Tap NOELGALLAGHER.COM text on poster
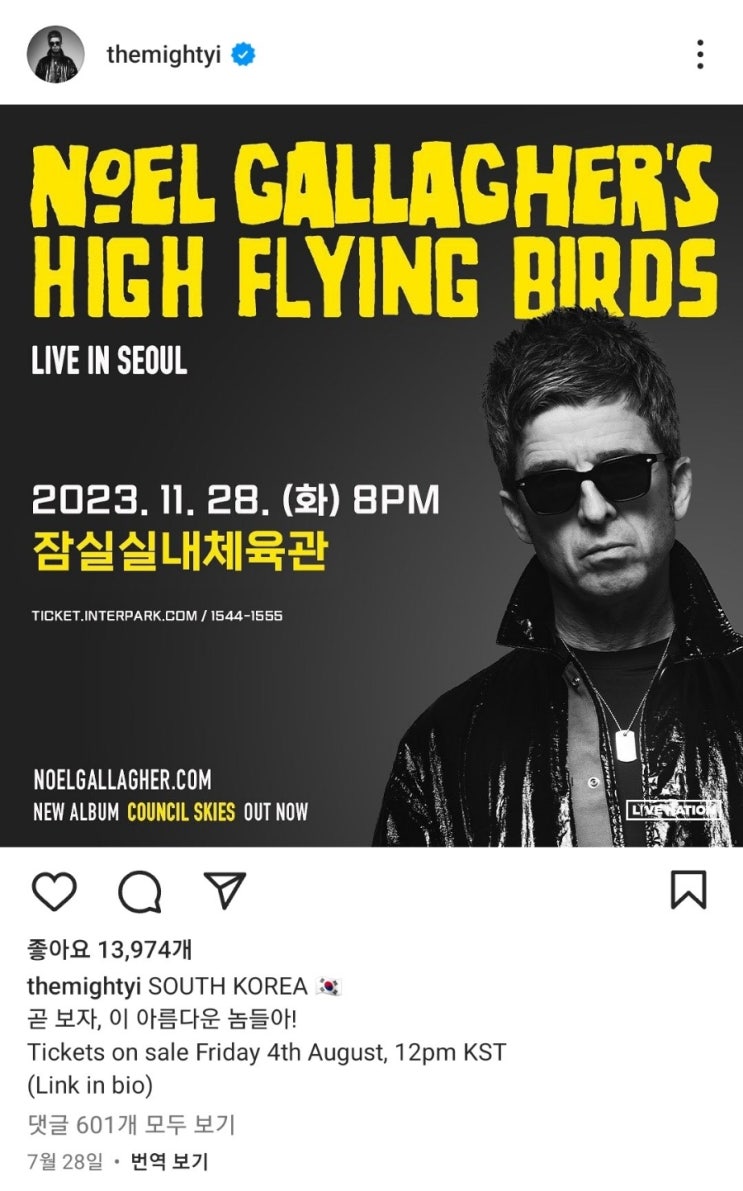This screenshot has height=1191, width=743. [x=122, y=779]
